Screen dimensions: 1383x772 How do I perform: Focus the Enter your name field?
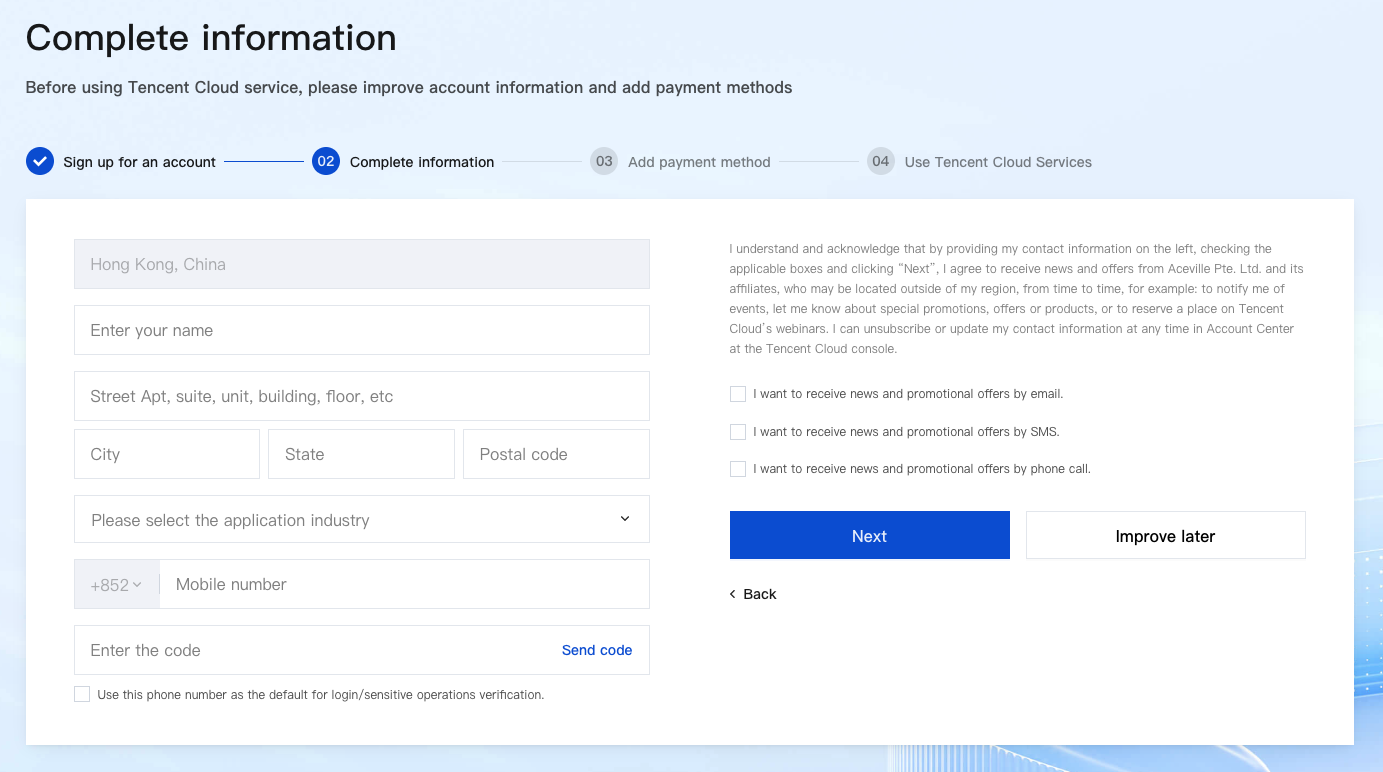(x=361, y=330)
